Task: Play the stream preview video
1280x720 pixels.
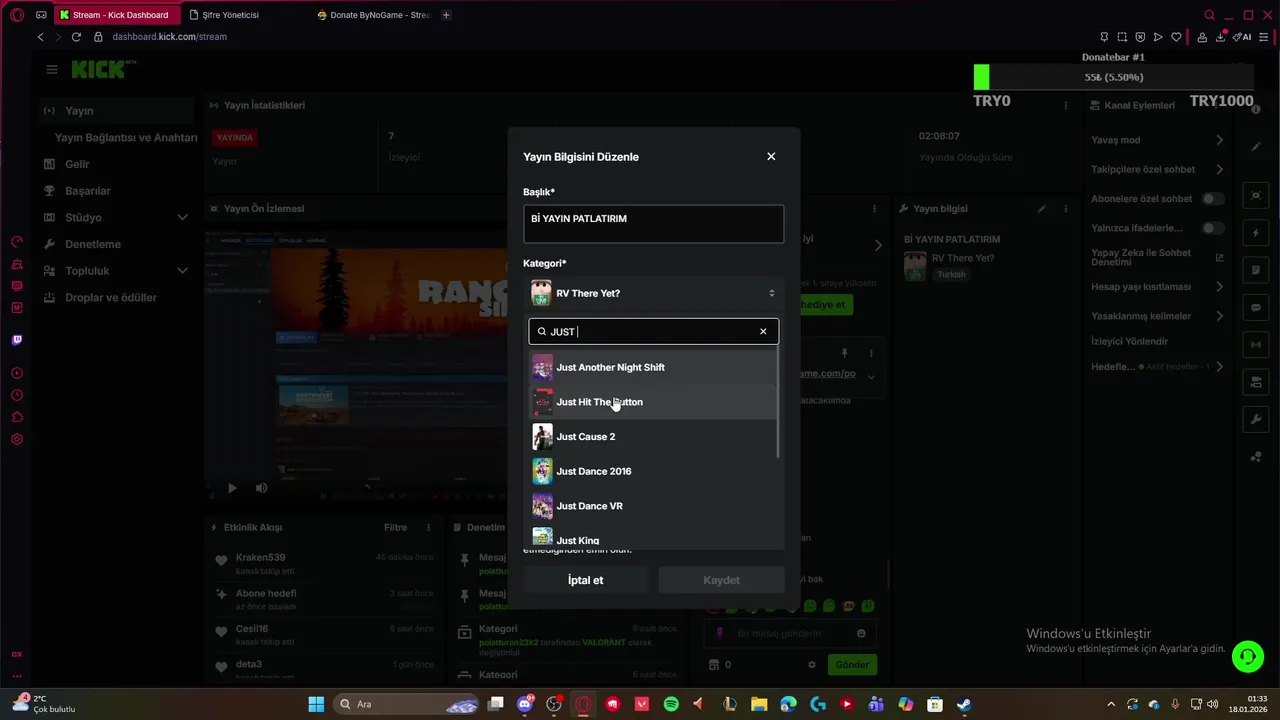Action: click(x=232, y=488)
